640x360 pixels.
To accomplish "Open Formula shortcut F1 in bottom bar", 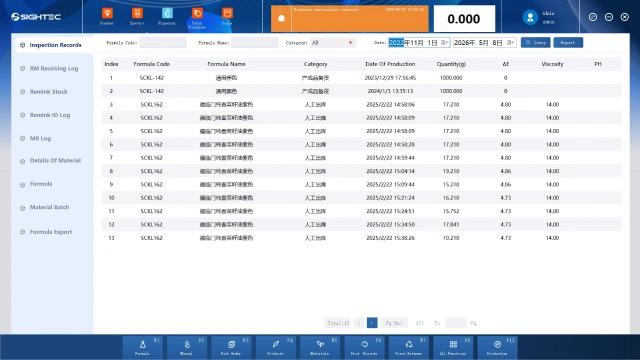I will (142, 347).
